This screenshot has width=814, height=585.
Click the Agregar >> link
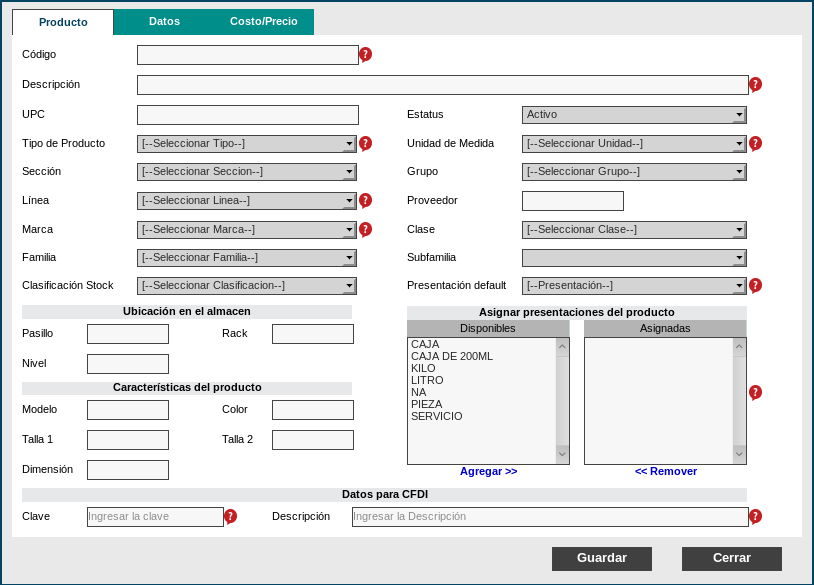(488, 471)
